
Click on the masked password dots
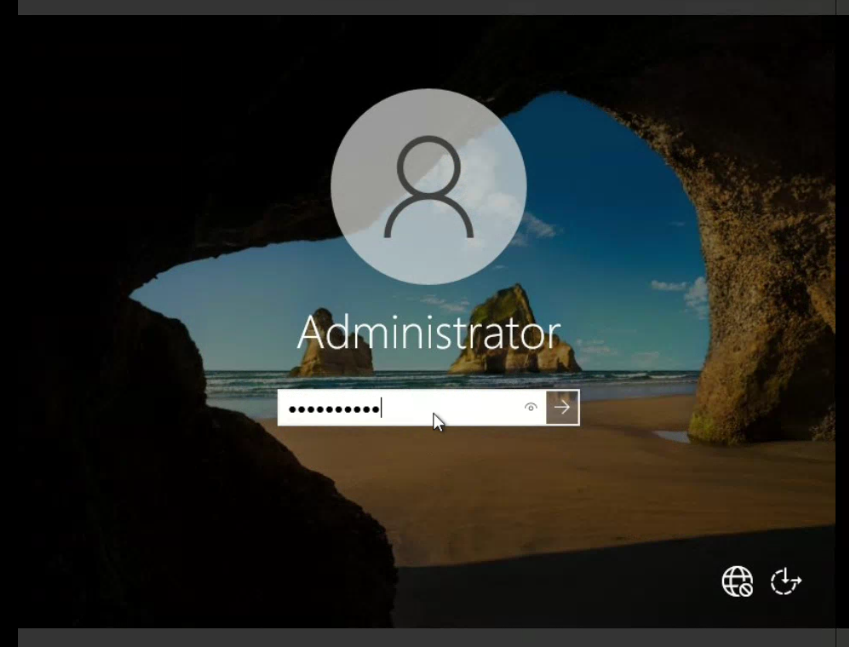tap(332, 408)
